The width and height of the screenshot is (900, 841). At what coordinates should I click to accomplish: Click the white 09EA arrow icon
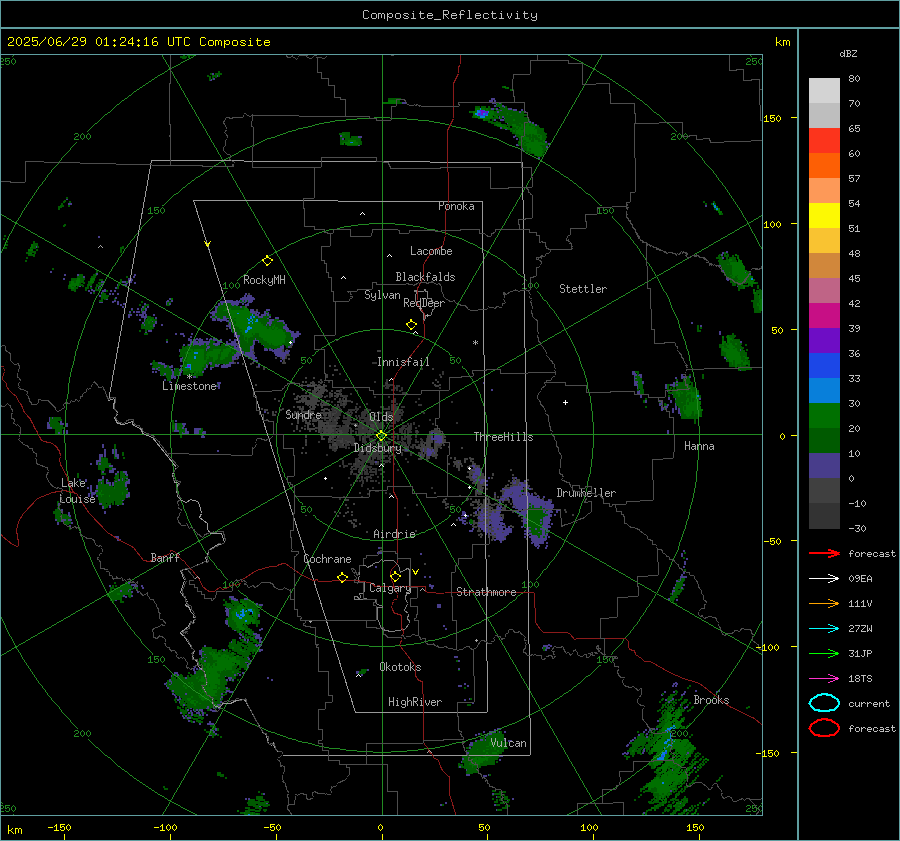tap(824, 578)
